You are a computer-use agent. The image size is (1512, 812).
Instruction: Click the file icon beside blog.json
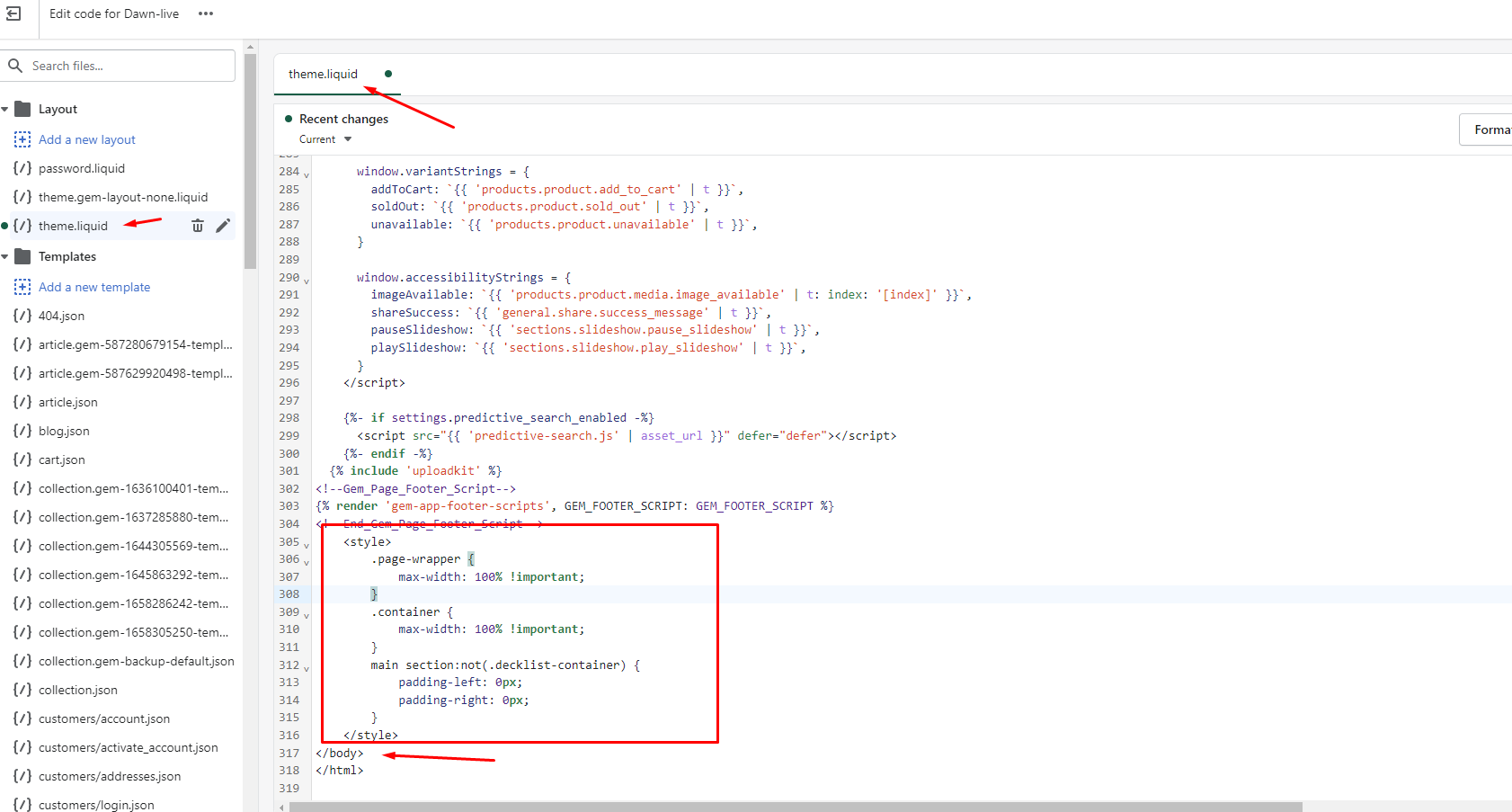click(22, 431)
